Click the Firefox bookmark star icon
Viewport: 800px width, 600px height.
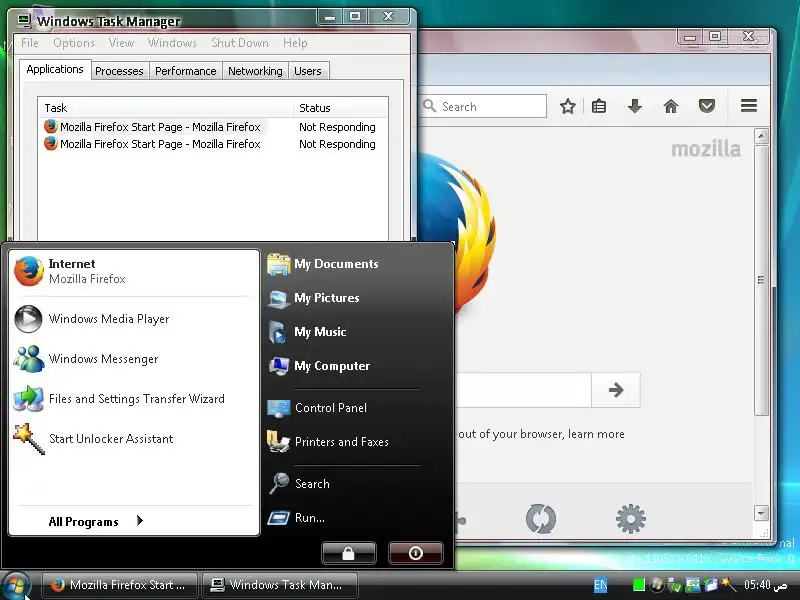click(x=567, y=106)
